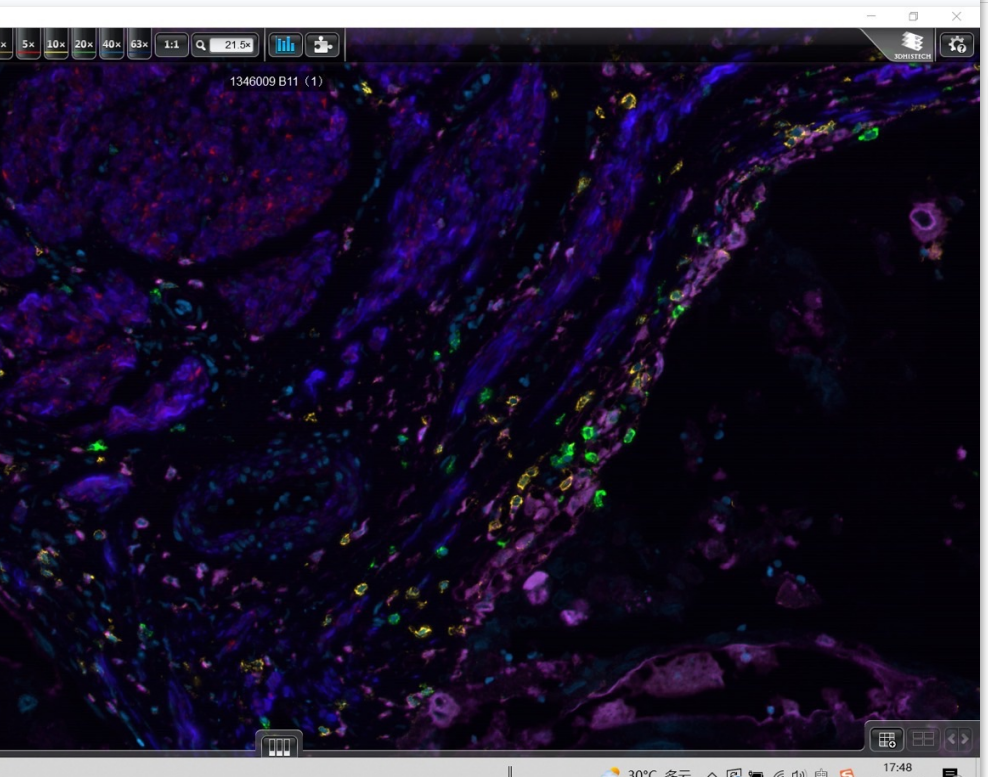Viewport: 988px width, 777px height.
Task: Go to previous view with left arrow
Action: (951, 739)
